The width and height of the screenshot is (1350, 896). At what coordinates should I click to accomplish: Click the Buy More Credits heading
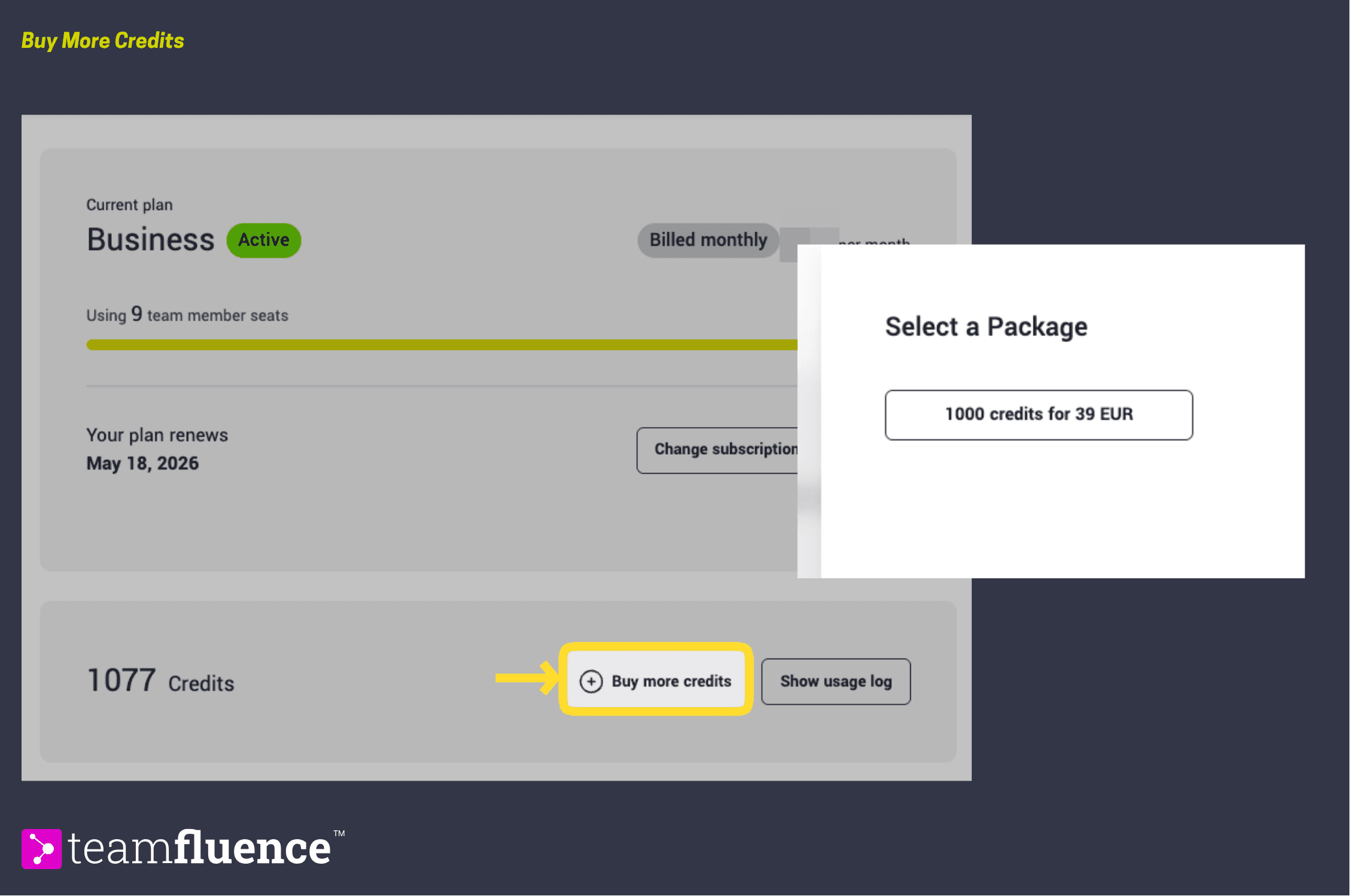point(103,41)
